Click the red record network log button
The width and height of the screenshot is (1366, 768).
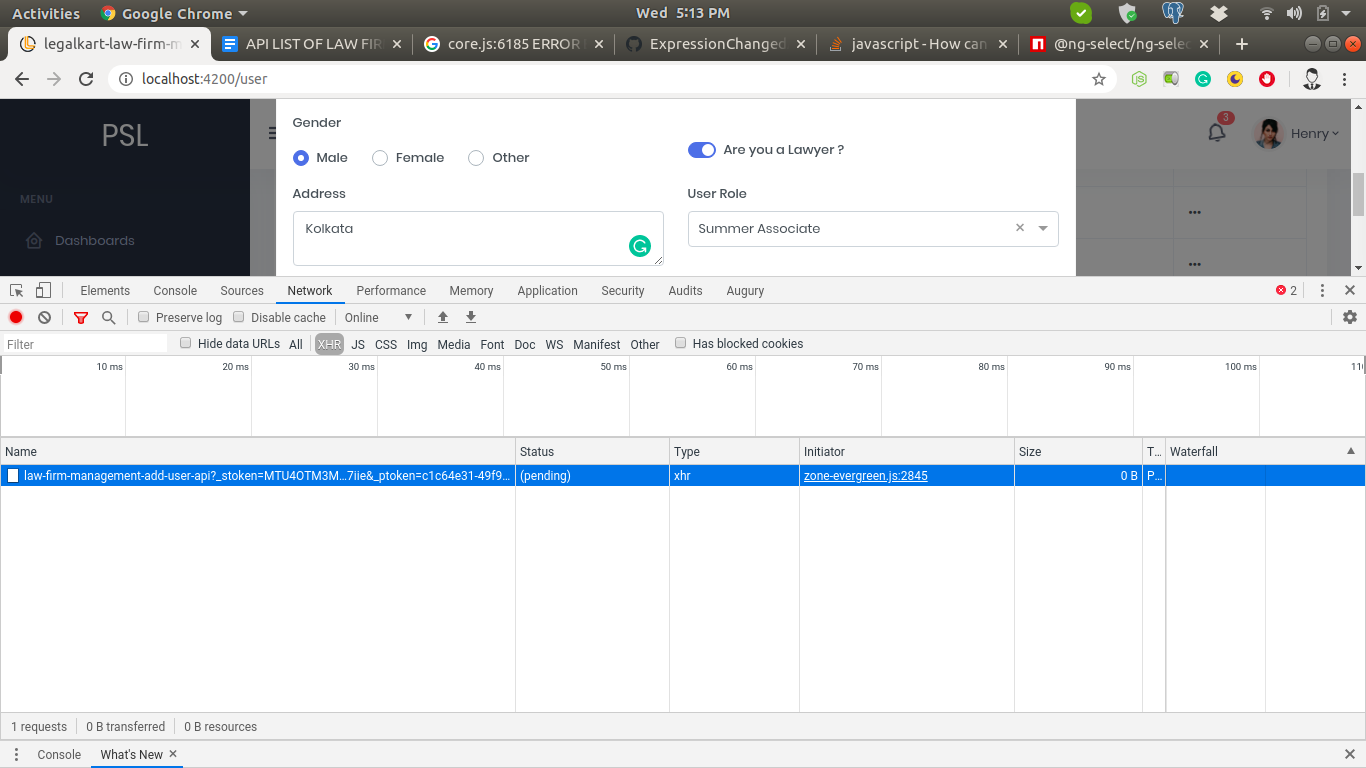[16, 317]
